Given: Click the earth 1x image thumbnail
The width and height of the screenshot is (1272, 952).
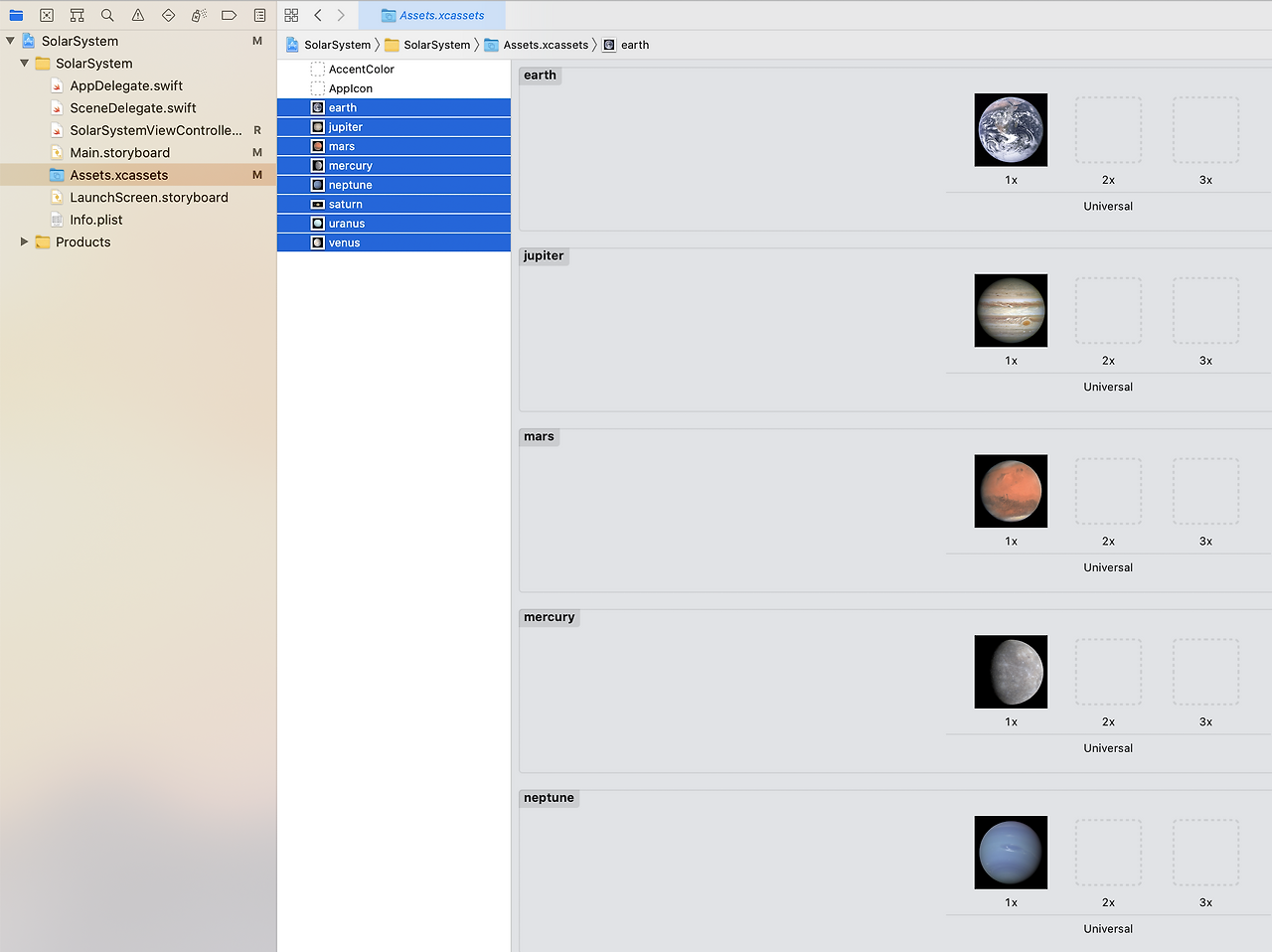Looking at the screenshot, I should pyautogui.click(x=1011, y=130).
